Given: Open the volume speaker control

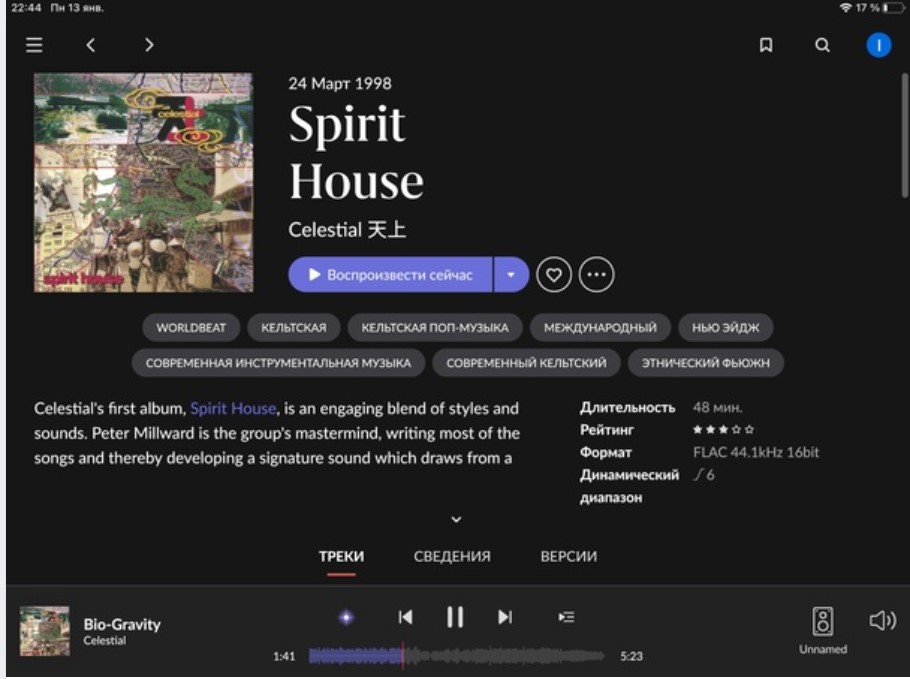Looking at the screenshot, I should (x=882, y=621).
